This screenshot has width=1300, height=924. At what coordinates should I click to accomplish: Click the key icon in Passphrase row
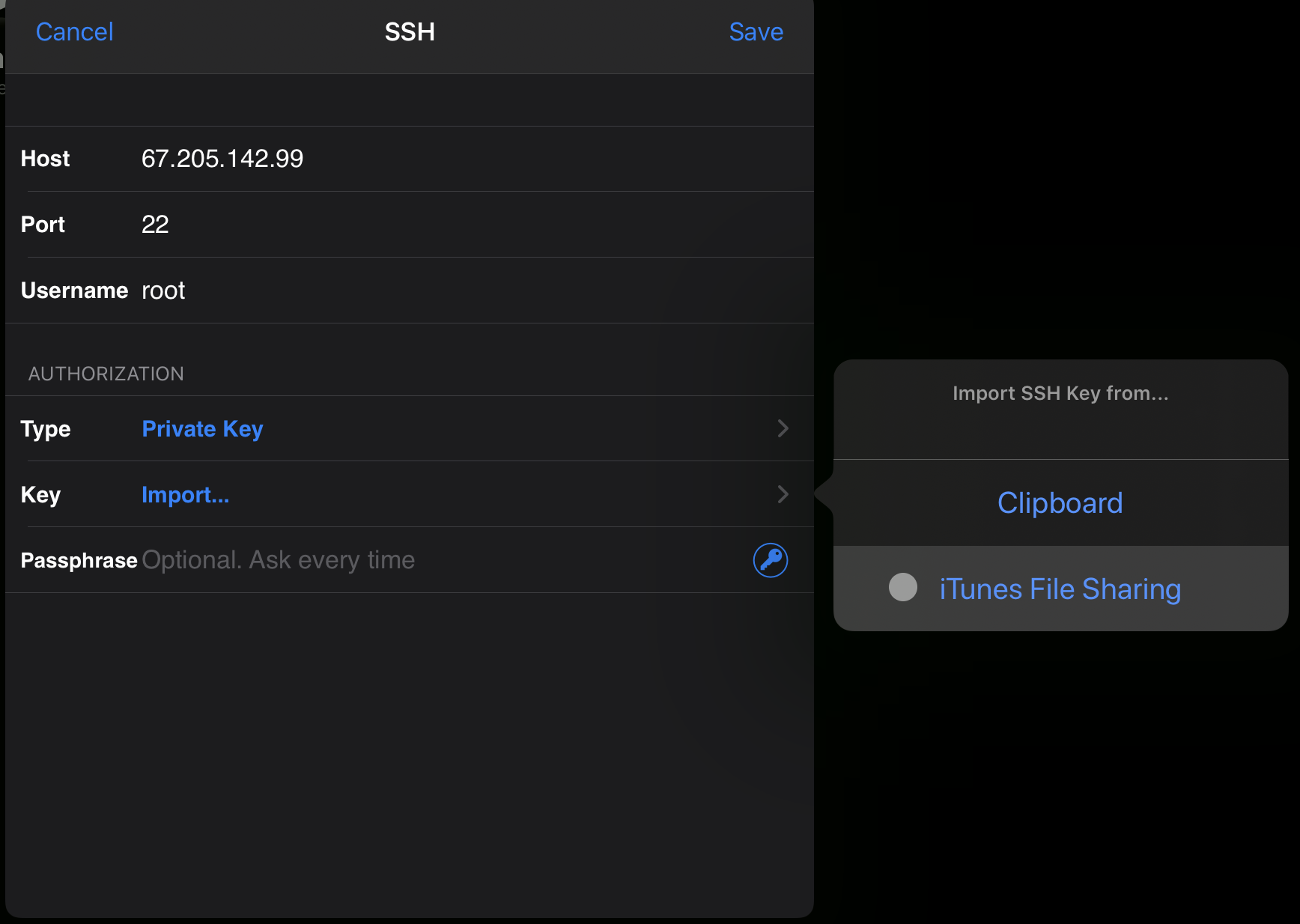tap(770, 560)
